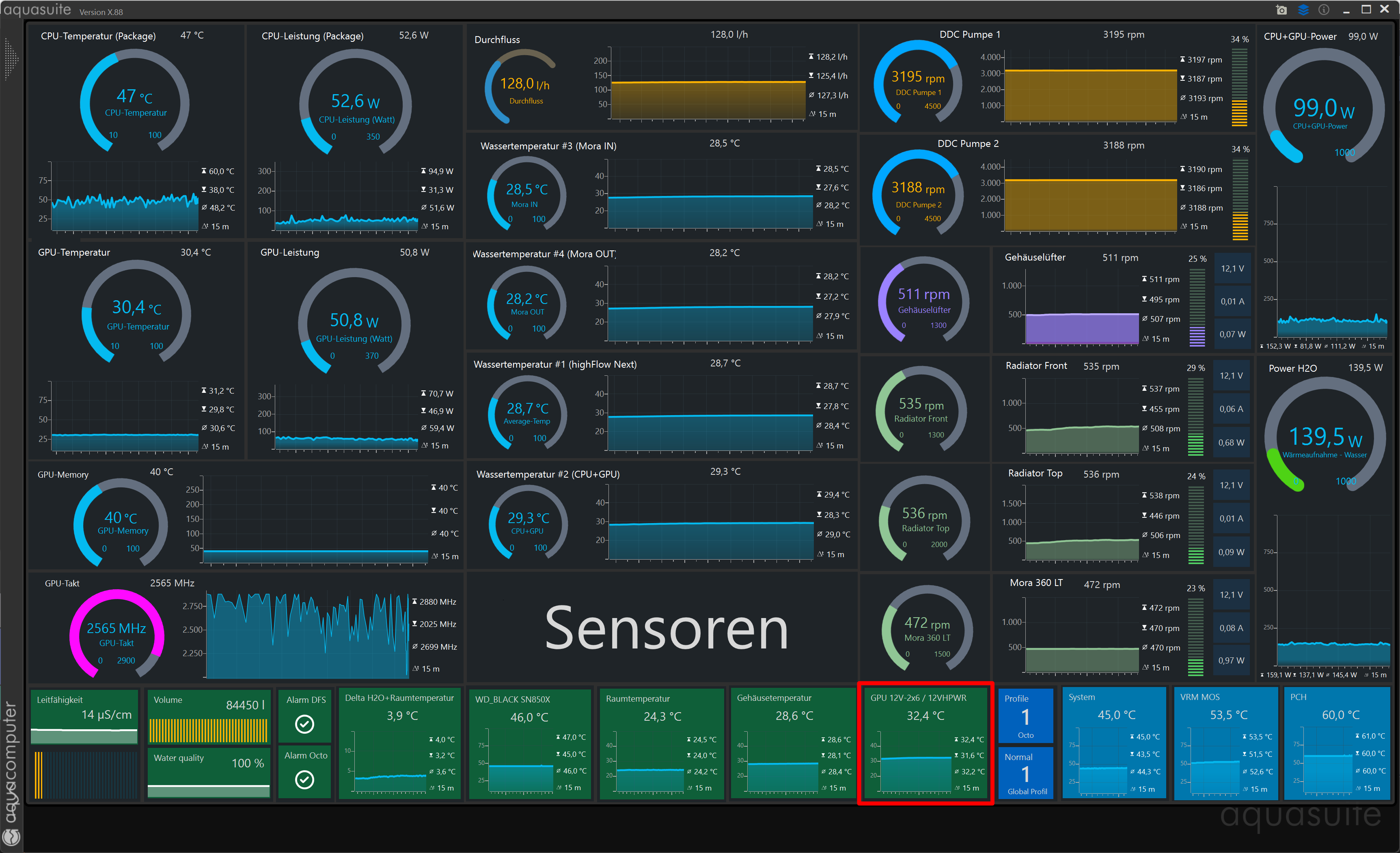
Task: Click the Volume yellow level bar
Action: 208,731
